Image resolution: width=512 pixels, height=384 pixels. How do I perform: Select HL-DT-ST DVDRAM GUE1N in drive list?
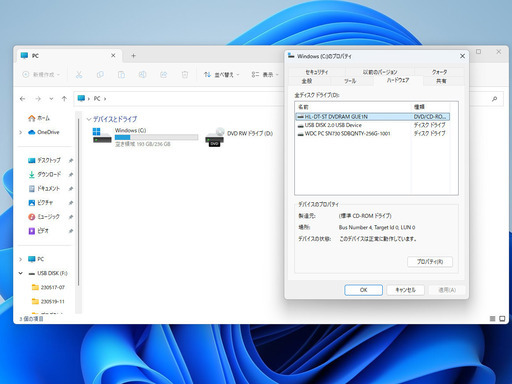click(373, 117)
